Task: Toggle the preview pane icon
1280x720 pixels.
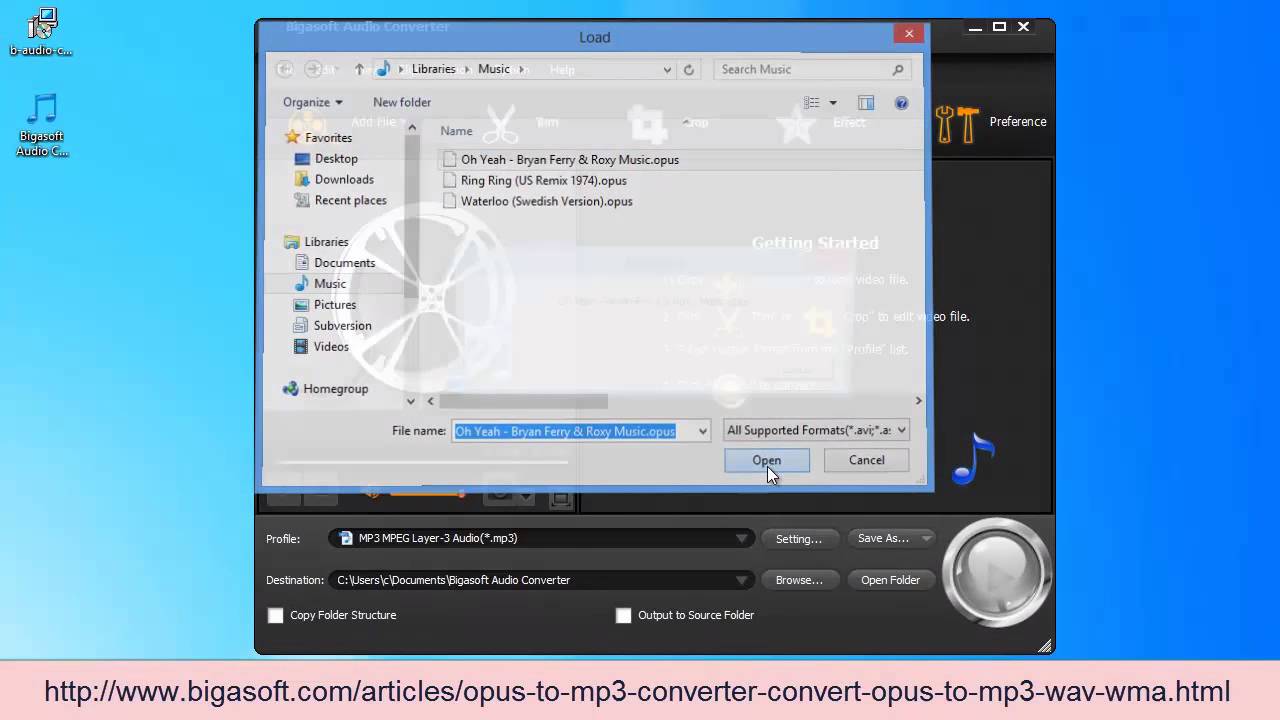Action: pos(866,103)
